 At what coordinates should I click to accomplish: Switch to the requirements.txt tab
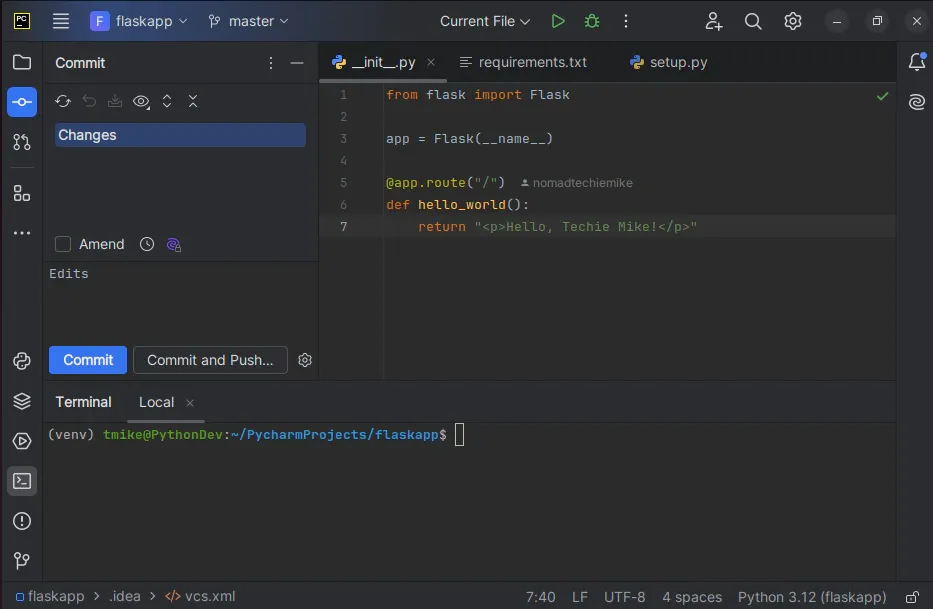click(524, 63)
